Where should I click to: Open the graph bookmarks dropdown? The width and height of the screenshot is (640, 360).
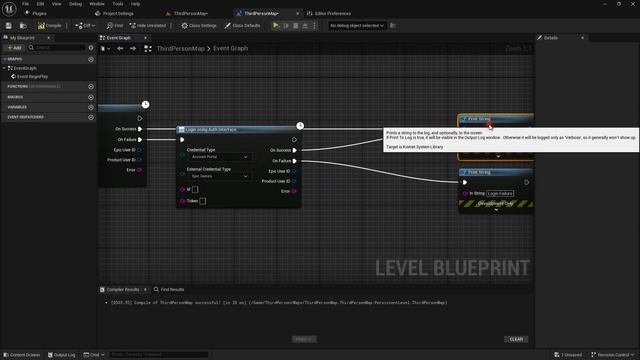tap(105, 49)
